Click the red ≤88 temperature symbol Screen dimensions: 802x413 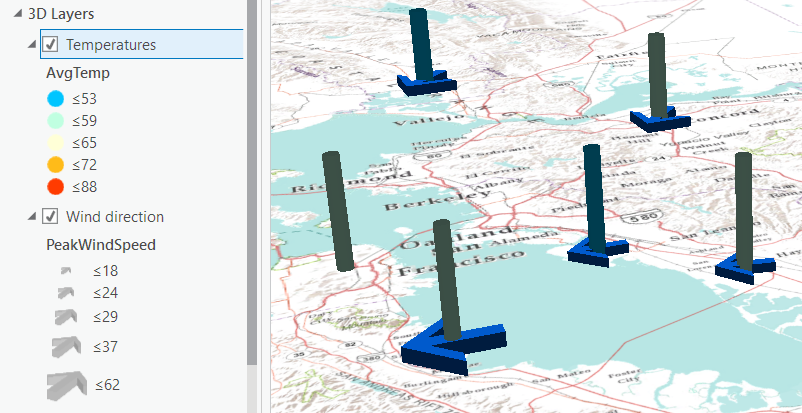click(55, 187)
